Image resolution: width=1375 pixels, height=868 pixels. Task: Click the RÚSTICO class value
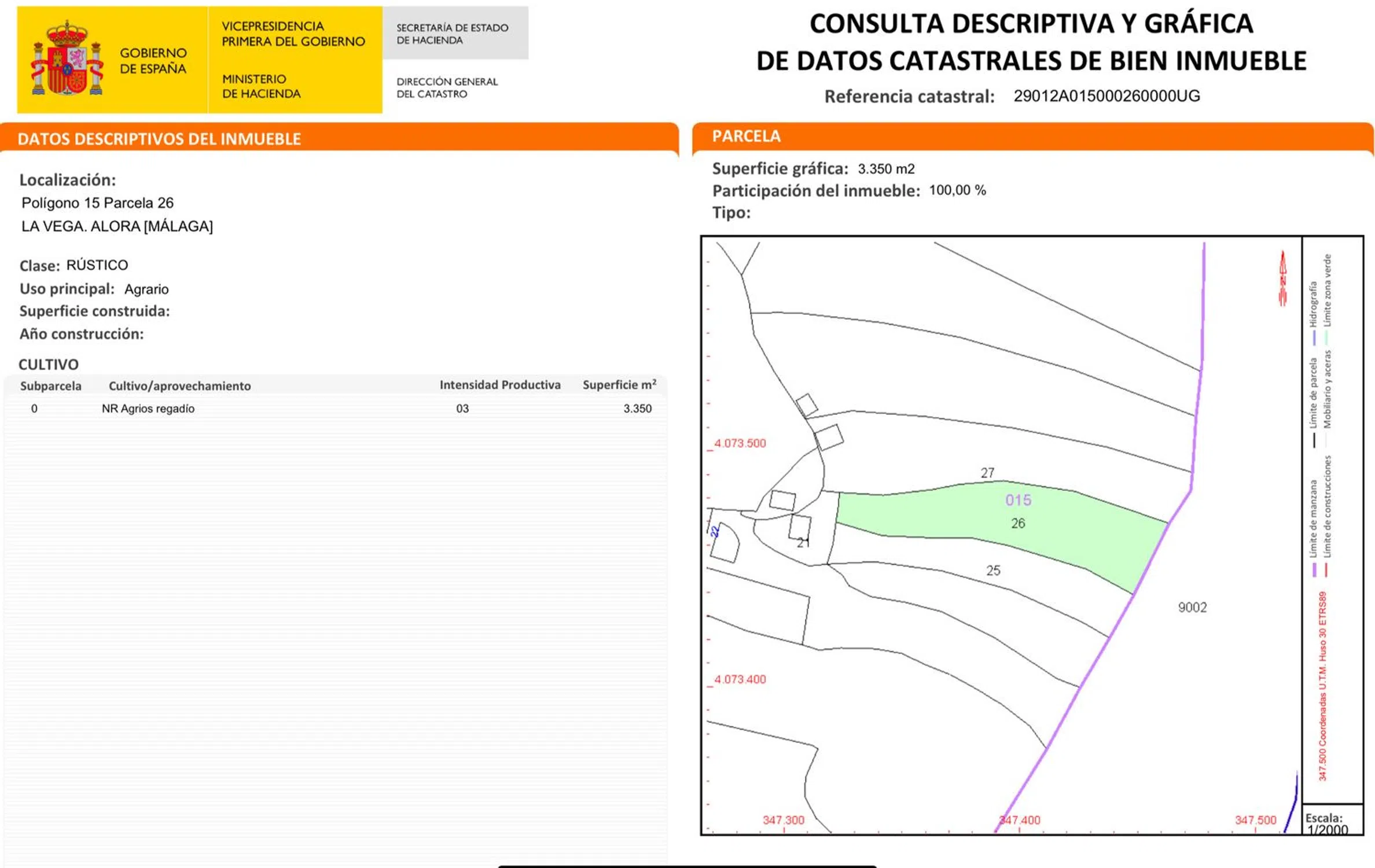[97, 265]
